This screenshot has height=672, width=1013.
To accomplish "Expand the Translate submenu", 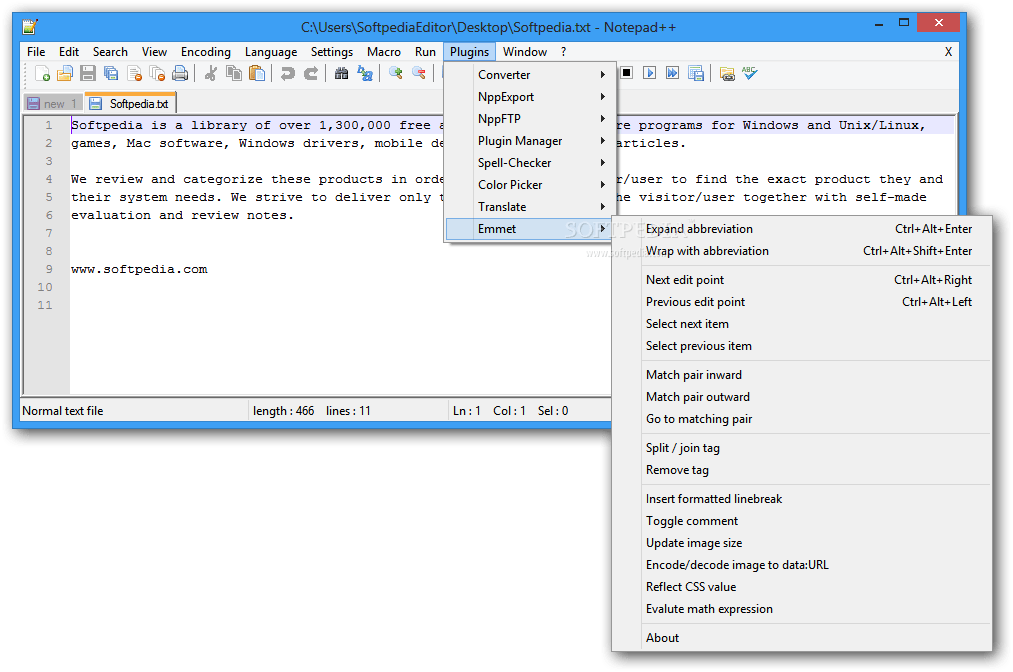I will tap(529, 207).
